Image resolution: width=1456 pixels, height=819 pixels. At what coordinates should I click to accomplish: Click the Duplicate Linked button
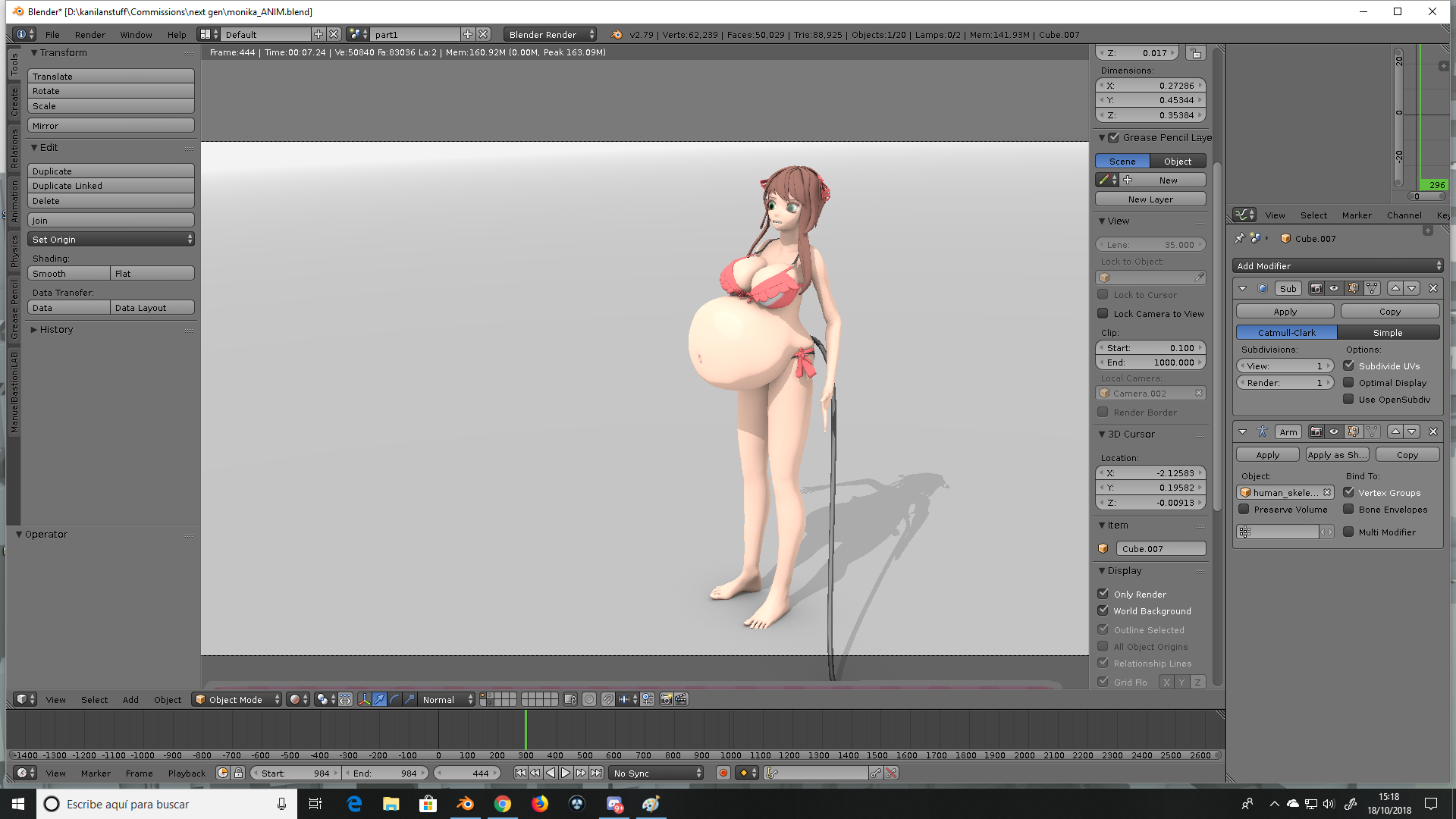111,186
